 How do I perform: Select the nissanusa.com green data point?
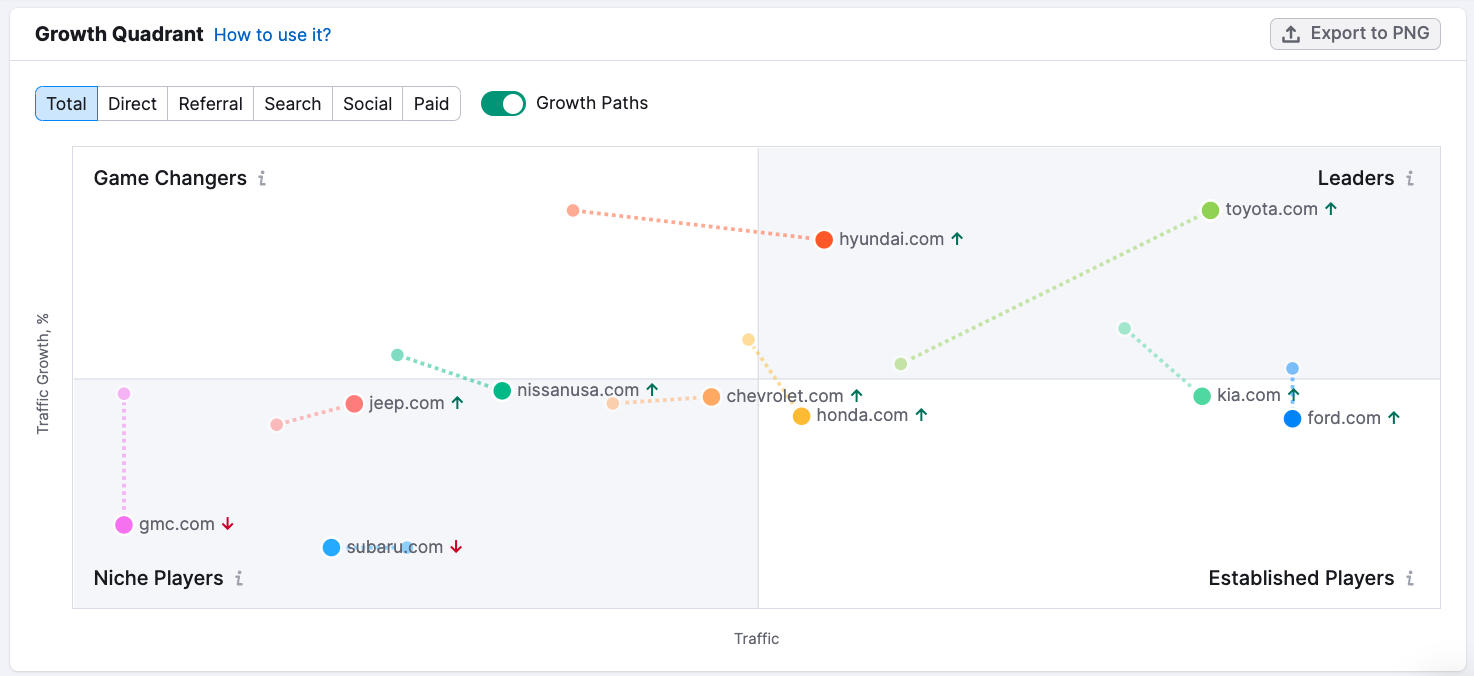[x=502, y=391]
